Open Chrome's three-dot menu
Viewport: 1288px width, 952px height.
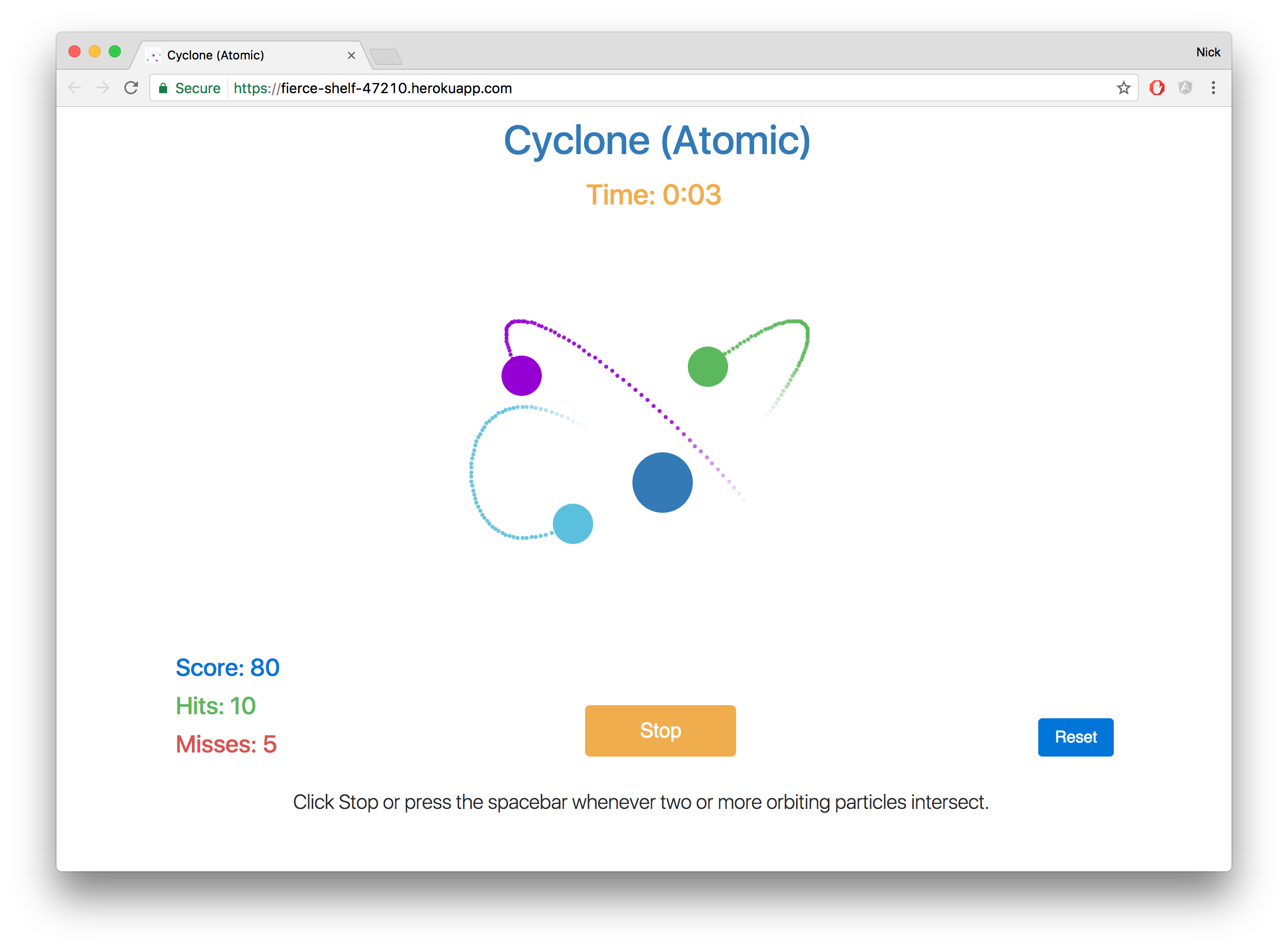1213,88
